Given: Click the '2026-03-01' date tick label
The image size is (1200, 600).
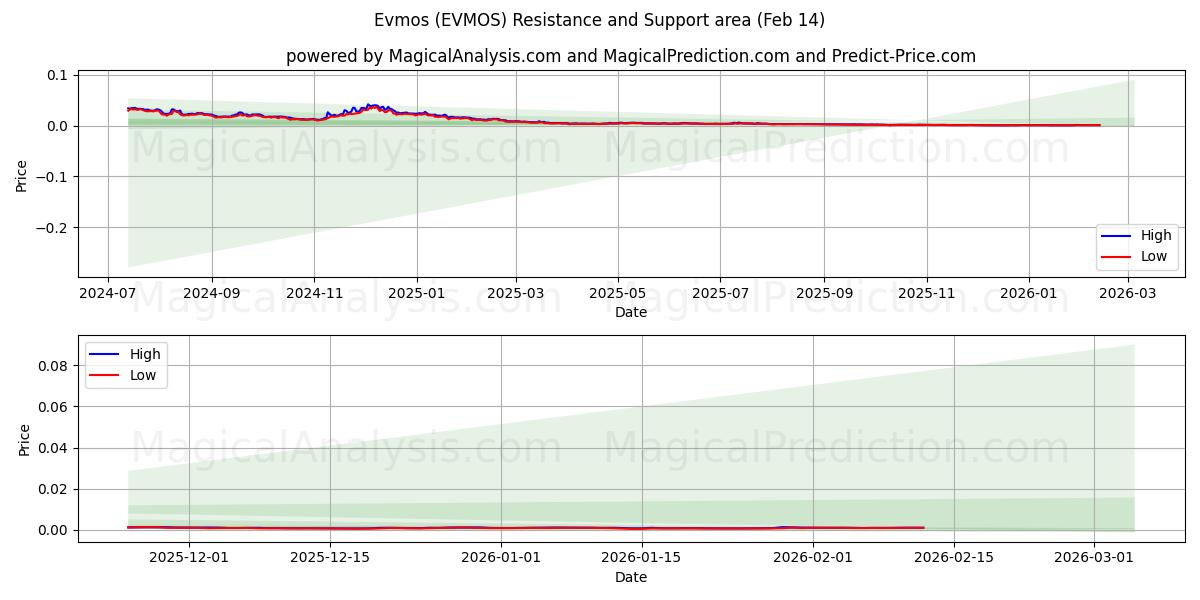Looking at the screenshot, I should coord(1095,559).
